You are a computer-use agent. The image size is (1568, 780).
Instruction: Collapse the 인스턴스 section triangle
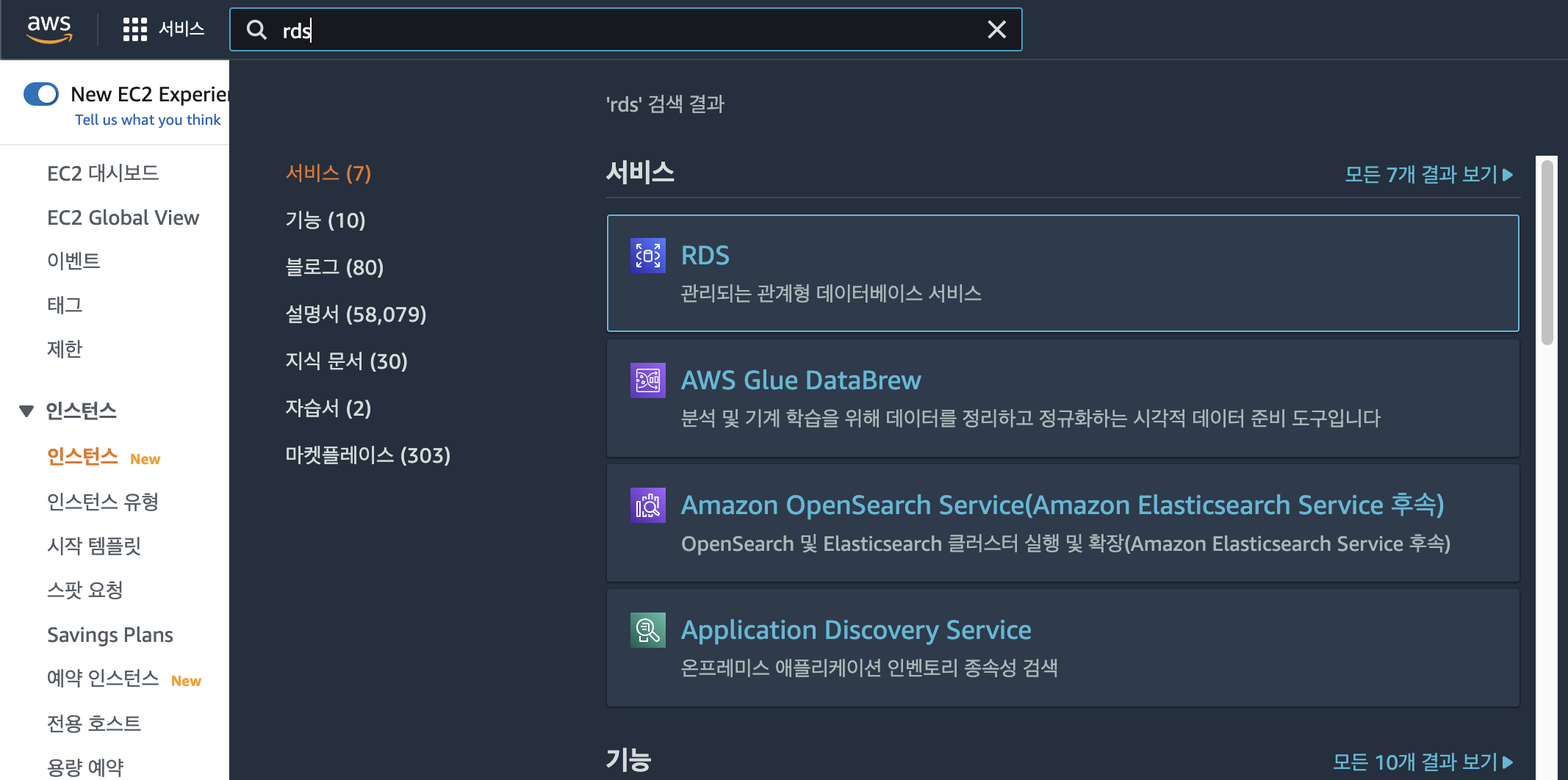click(x=26, y=411)
